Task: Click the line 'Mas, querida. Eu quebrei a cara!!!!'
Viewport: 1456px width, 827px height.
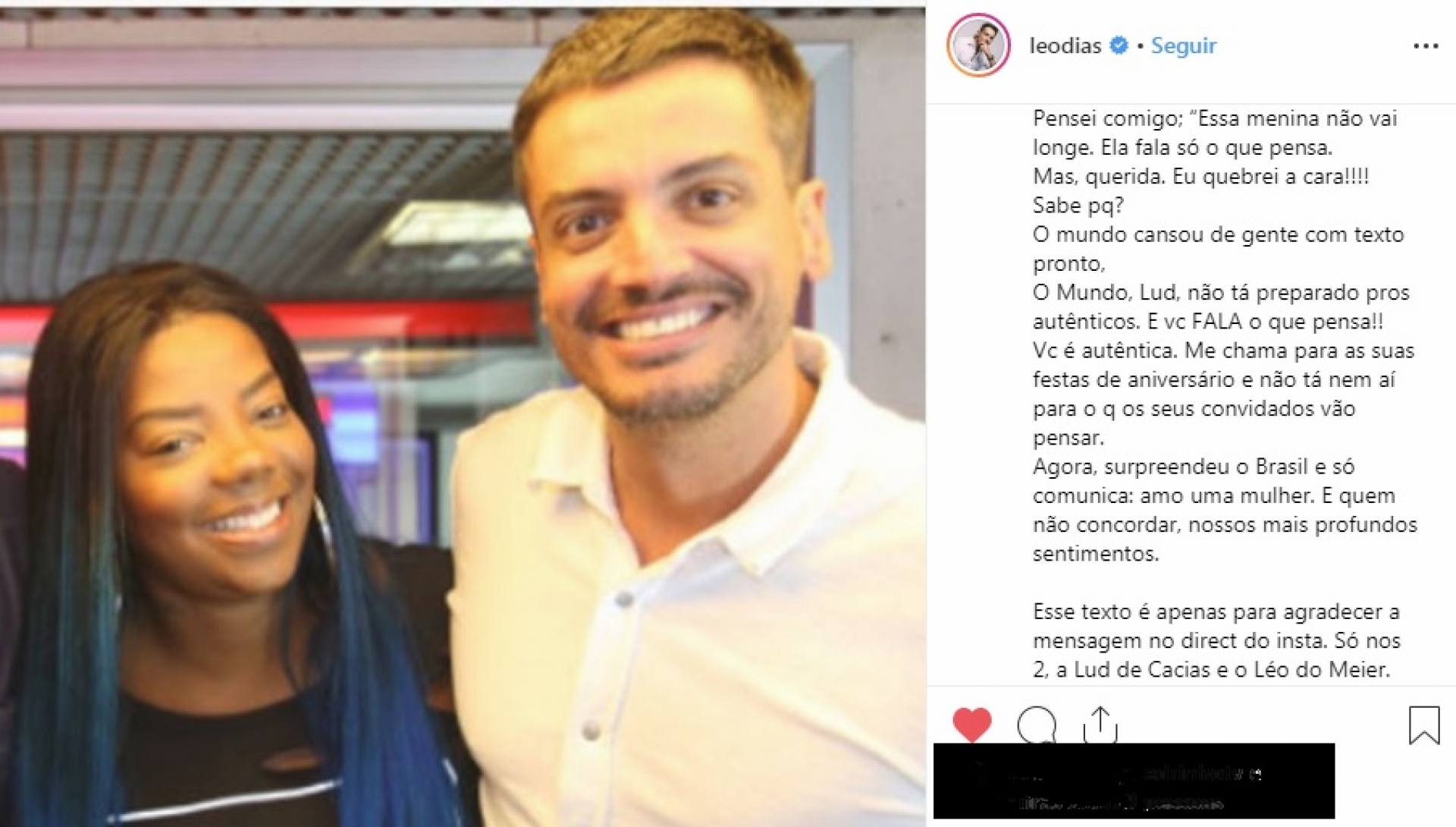Action: point(1200,177)
